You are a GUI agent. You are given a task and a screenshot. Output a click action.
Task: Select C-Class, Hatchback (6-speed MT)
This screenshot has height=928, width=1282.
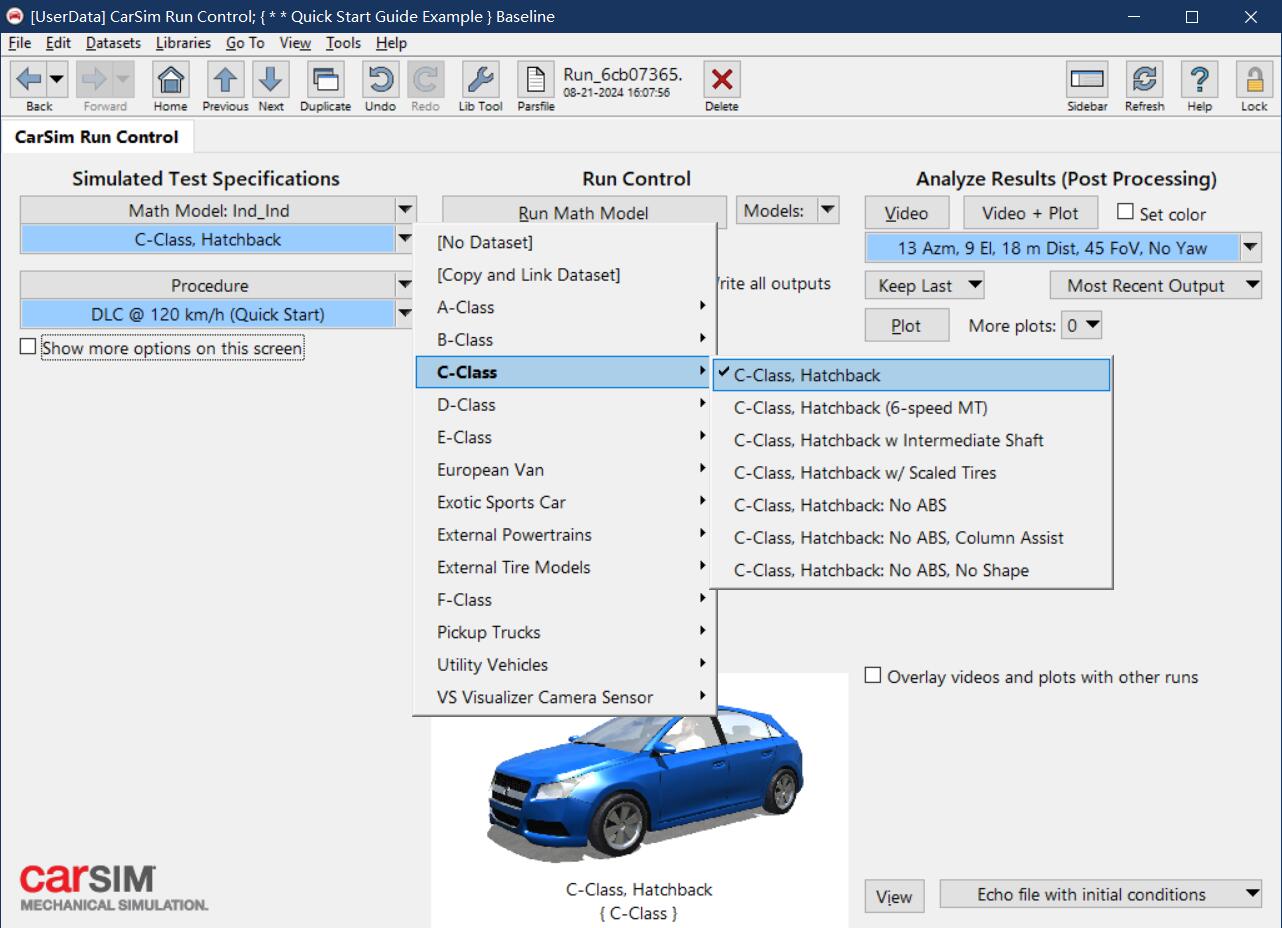pos(911,407)
